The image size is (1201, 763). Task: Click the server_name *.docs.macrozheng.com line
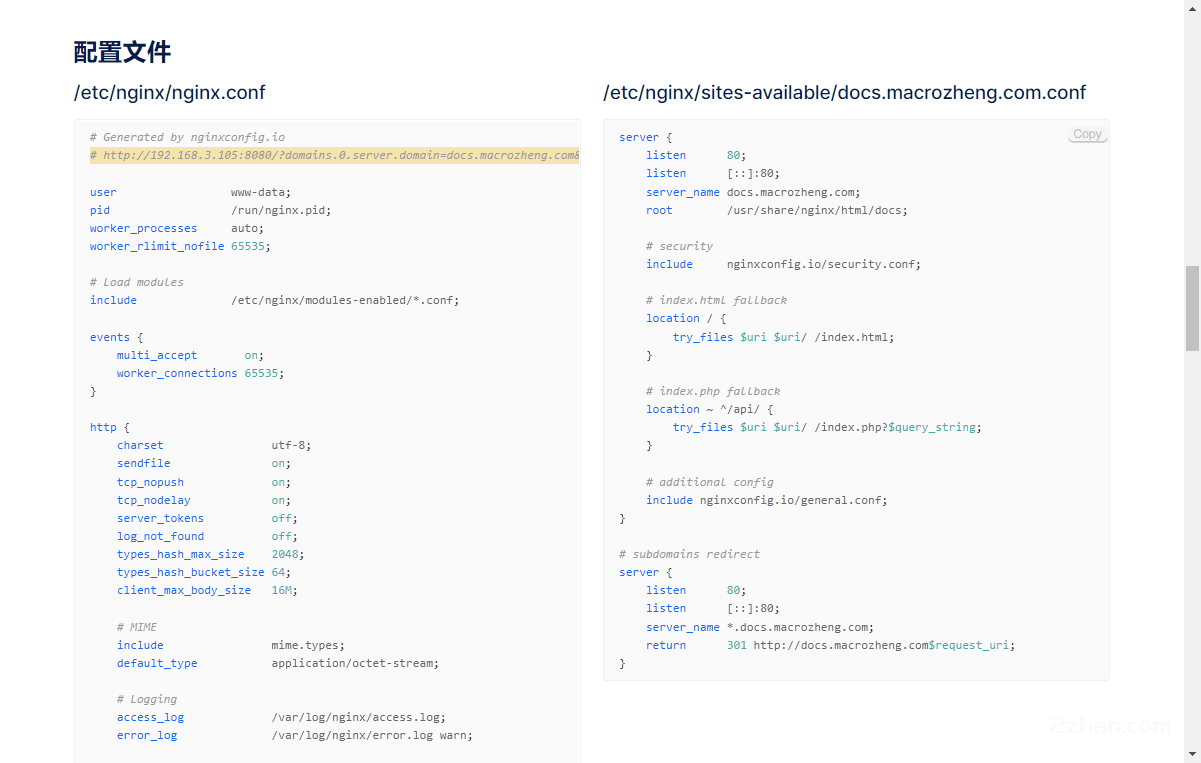pos(759,627)
